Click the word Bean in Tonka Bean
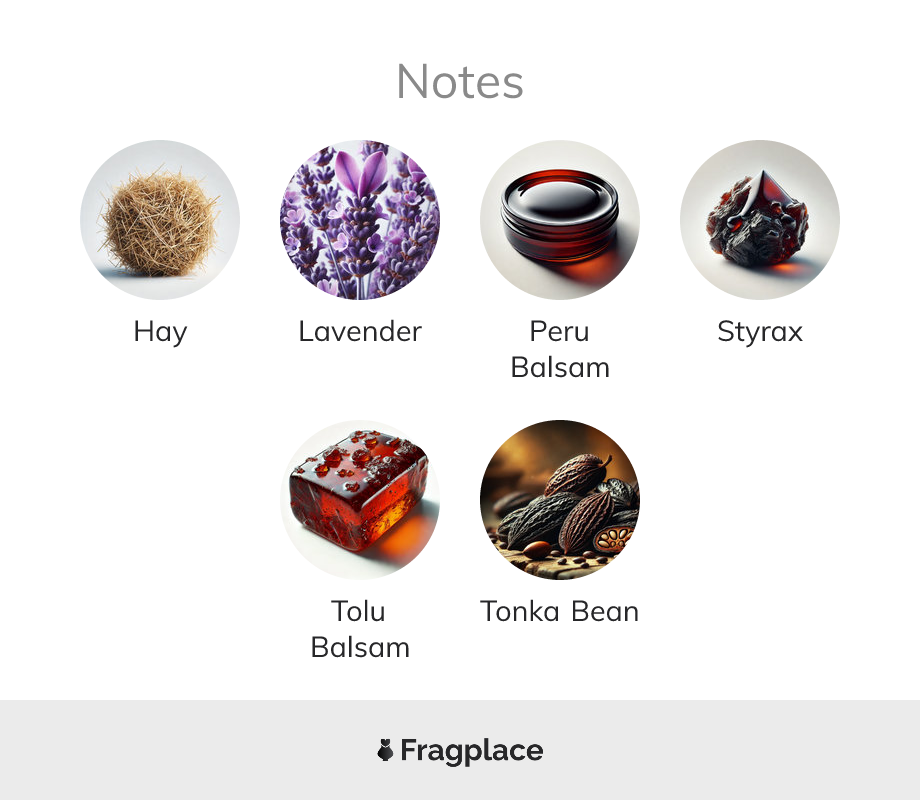The width and height of the screenshot is (920, 800). click(605, 611)
